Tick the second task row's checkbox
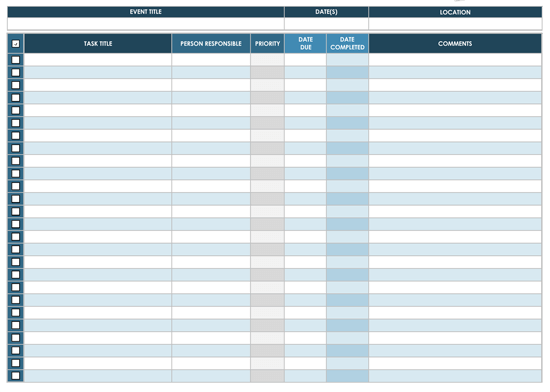 coord(15,73)
